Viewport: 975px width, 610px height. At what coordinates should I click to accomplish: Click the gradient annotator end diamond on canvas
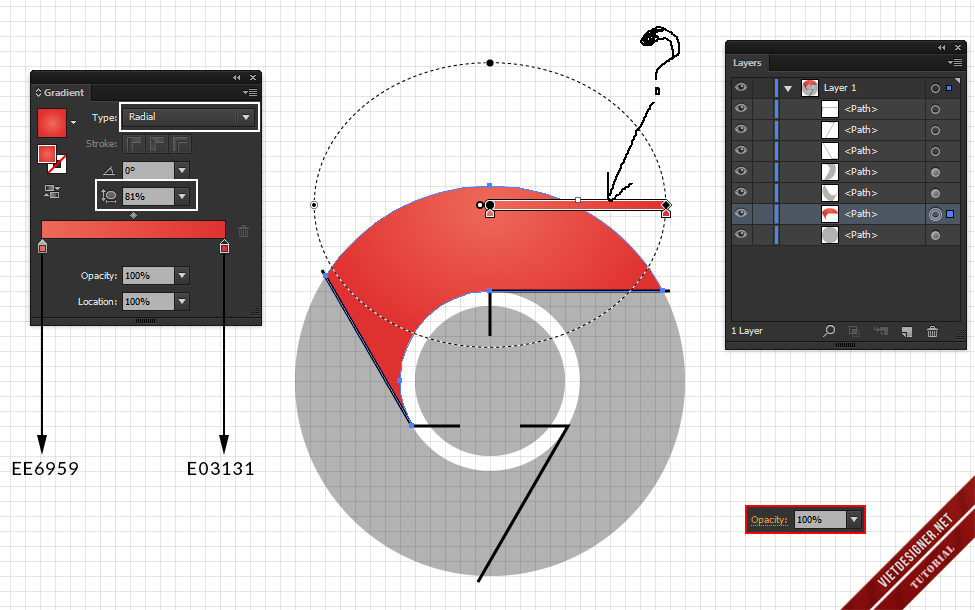[666, 205]
